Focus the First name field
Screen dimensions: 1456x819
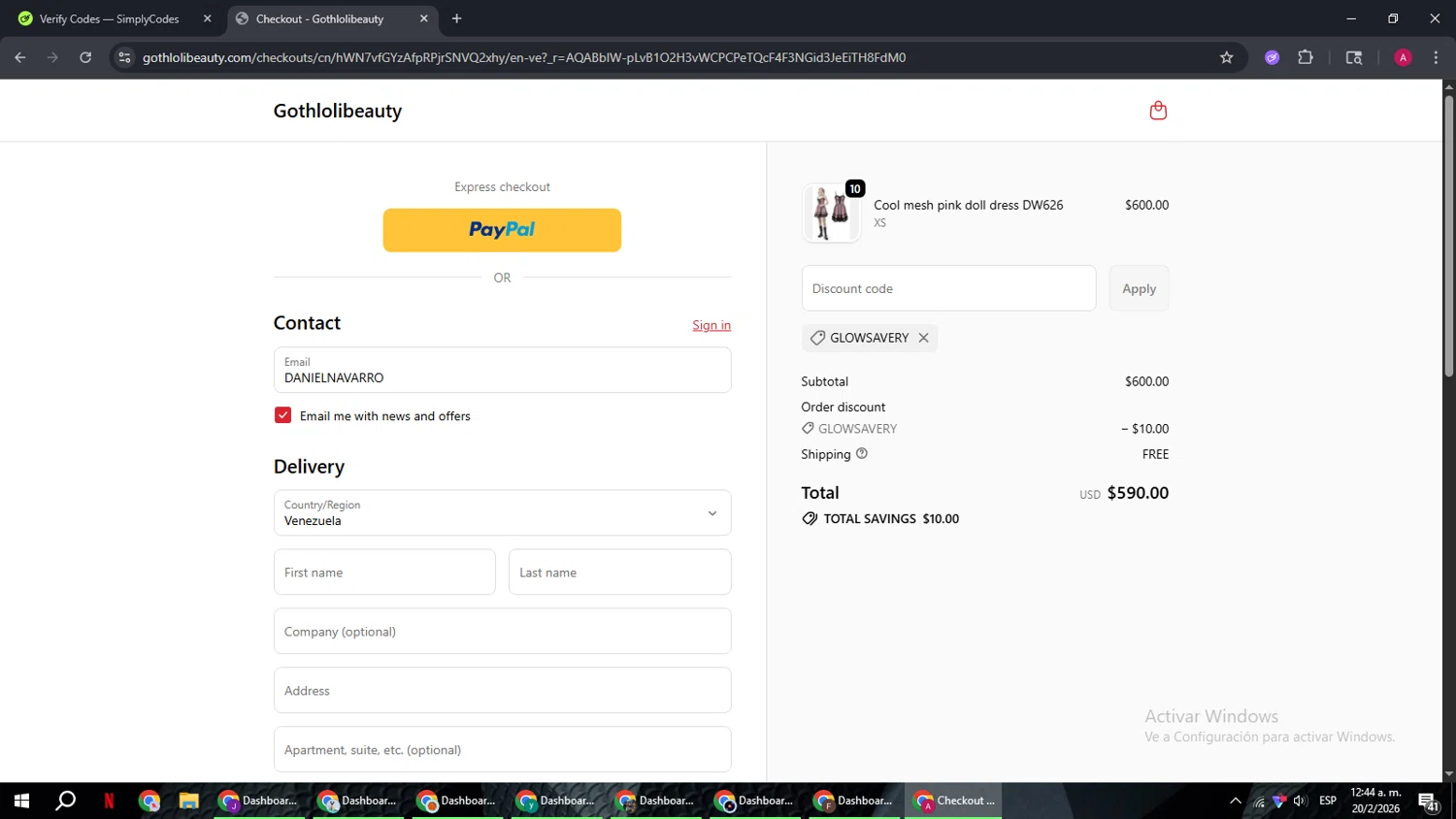[x=384, y=573]
